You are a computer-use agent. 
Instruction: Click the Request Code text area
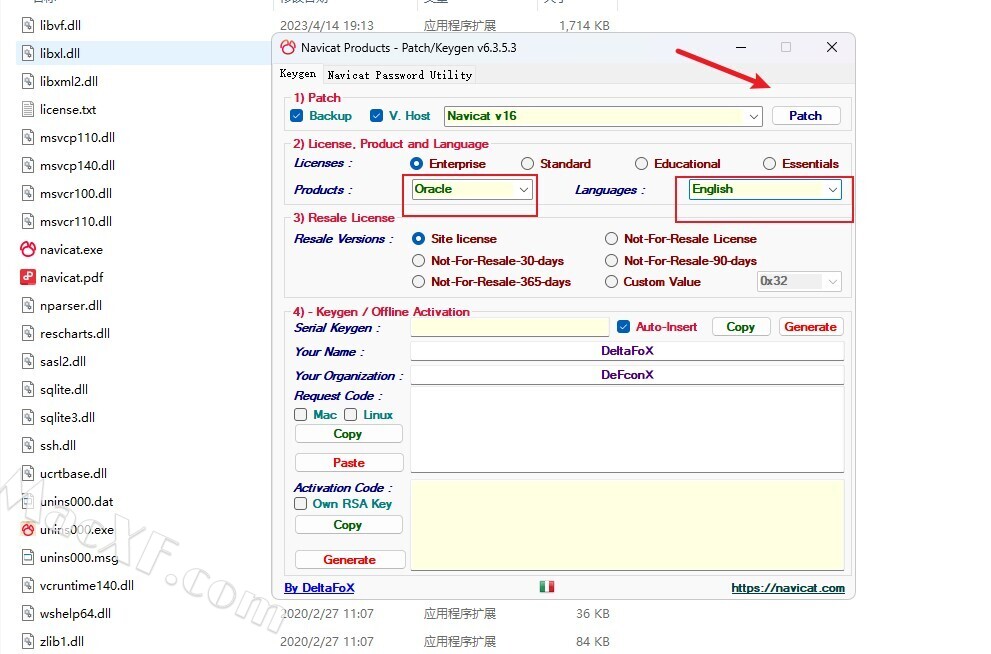point(627,430)
